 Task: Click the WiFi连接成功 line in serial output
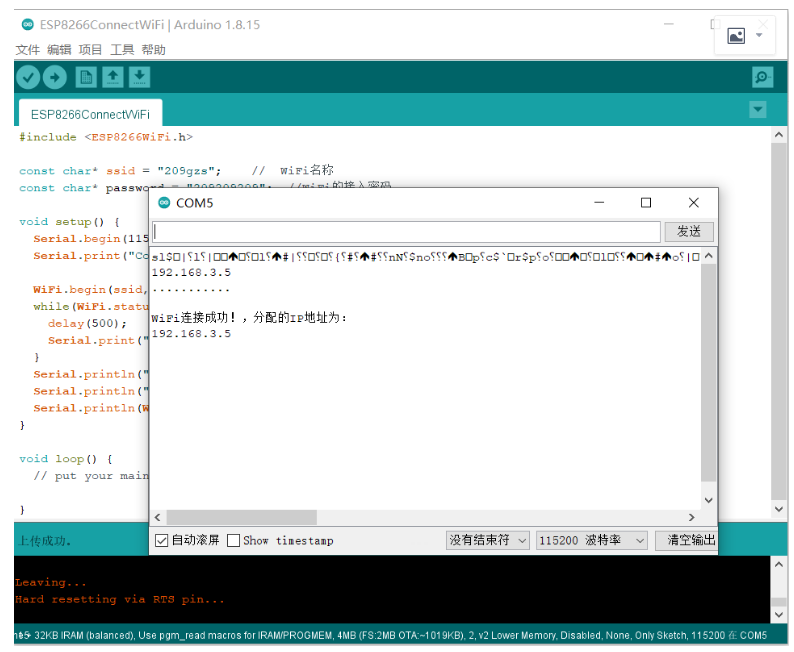[249, 318]
